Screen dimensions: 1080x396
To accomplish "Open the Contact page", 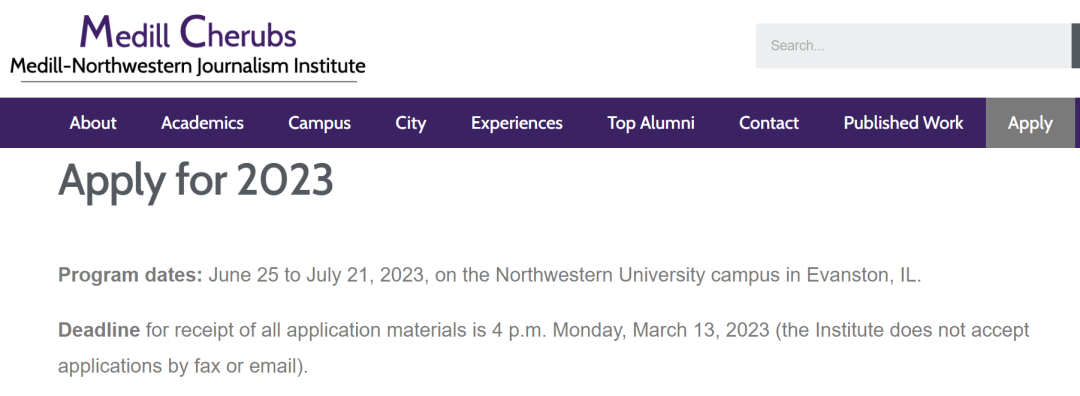I will tap(769, 123).
